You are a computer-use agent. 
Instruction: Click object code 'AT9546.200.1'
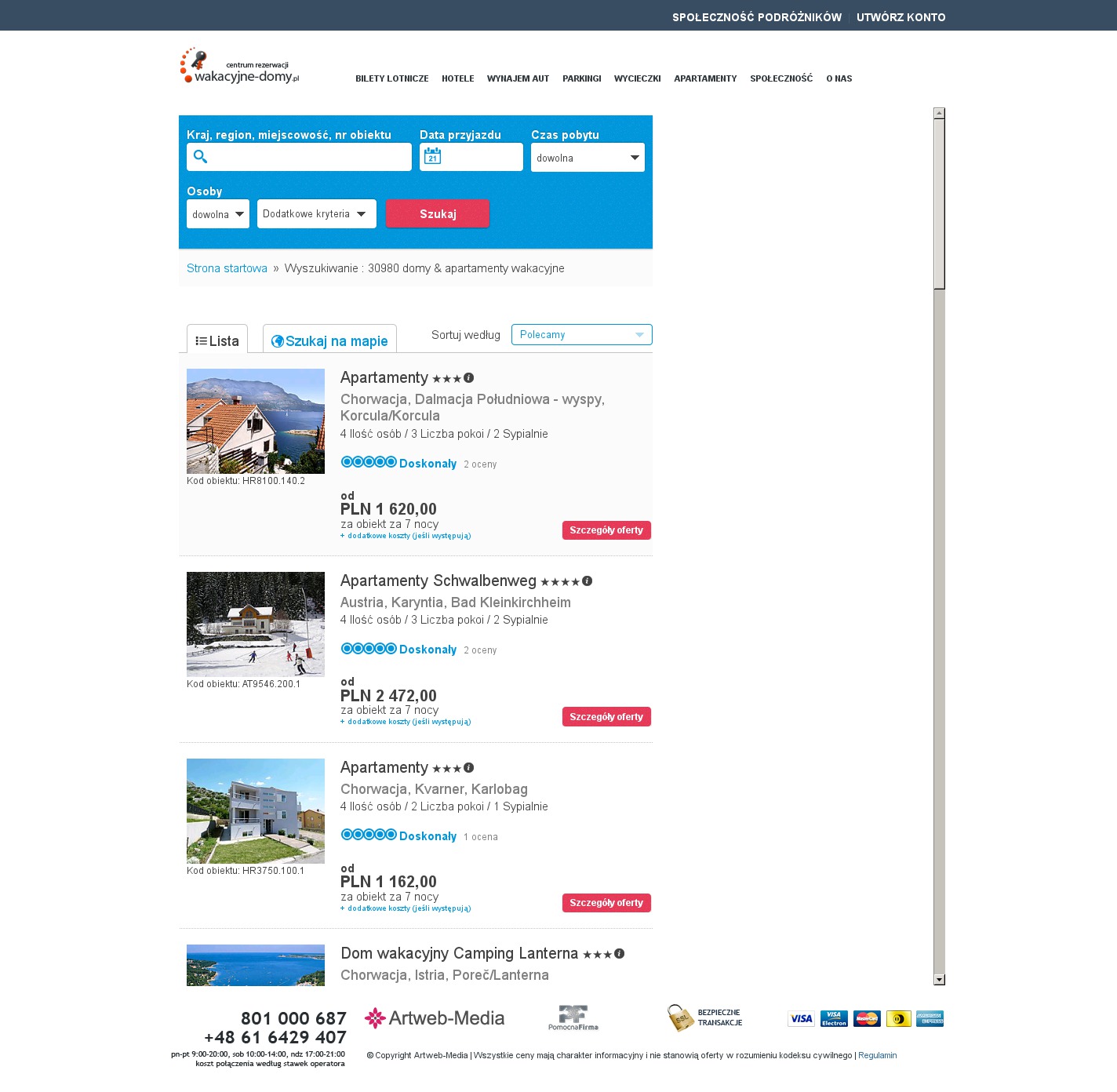pos(271,684)
